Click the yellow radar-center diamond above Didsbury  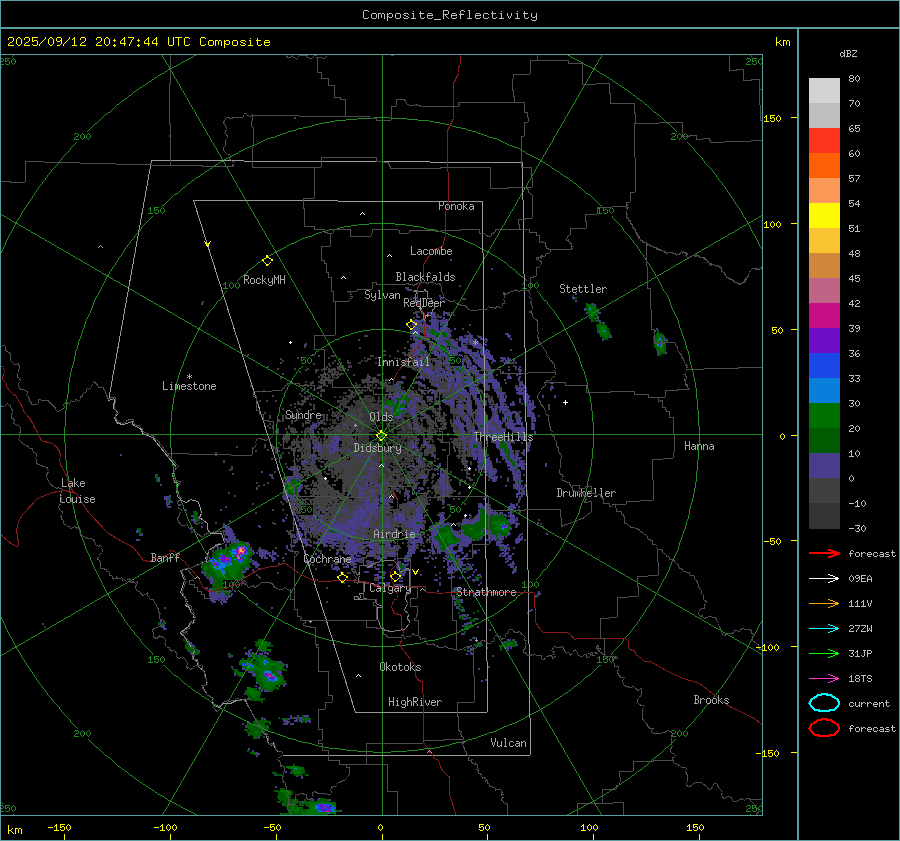pos(381,436)
